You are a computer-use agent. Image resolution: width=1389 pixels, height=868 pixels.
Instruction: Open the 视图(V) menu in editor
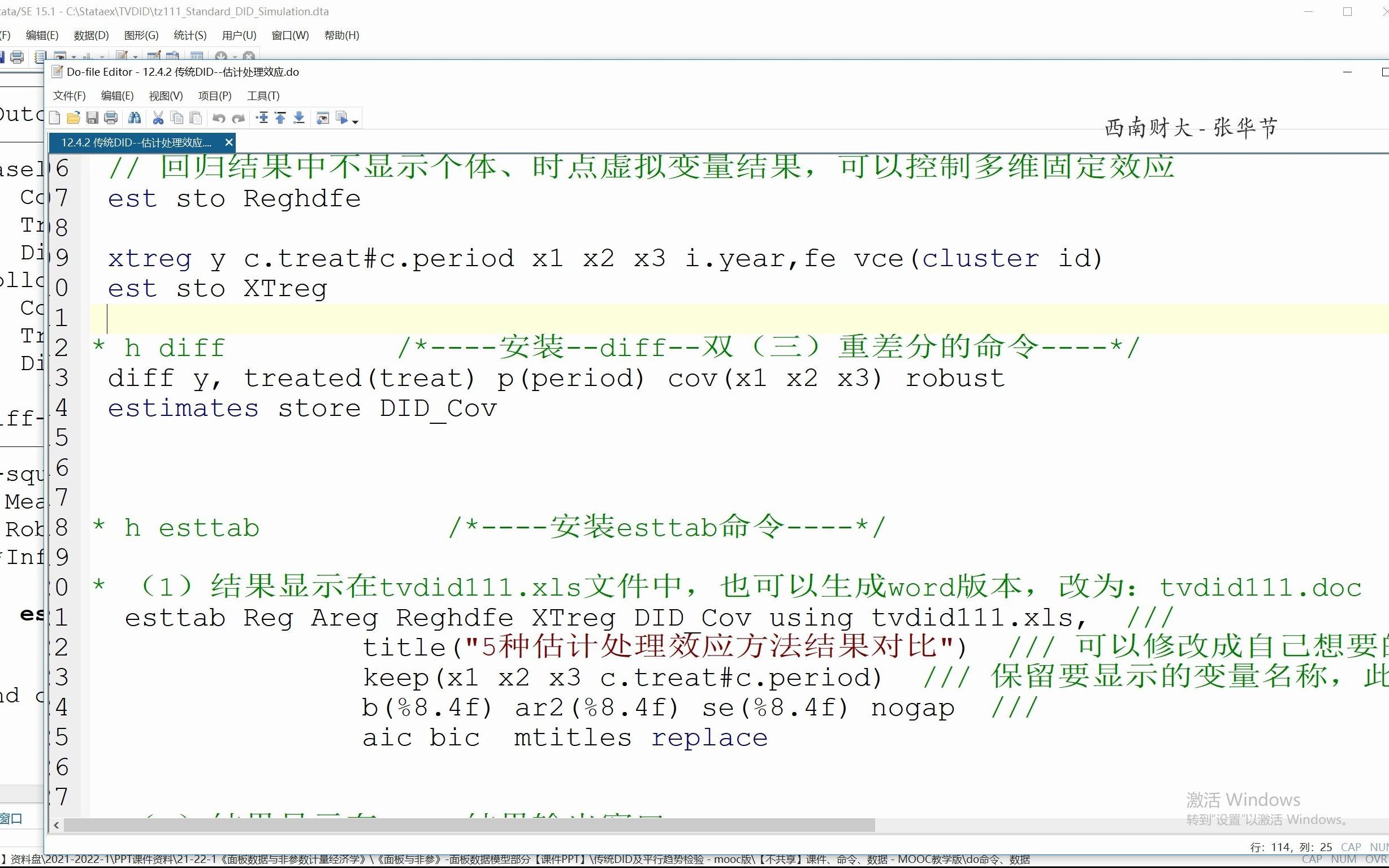point(166,96)
